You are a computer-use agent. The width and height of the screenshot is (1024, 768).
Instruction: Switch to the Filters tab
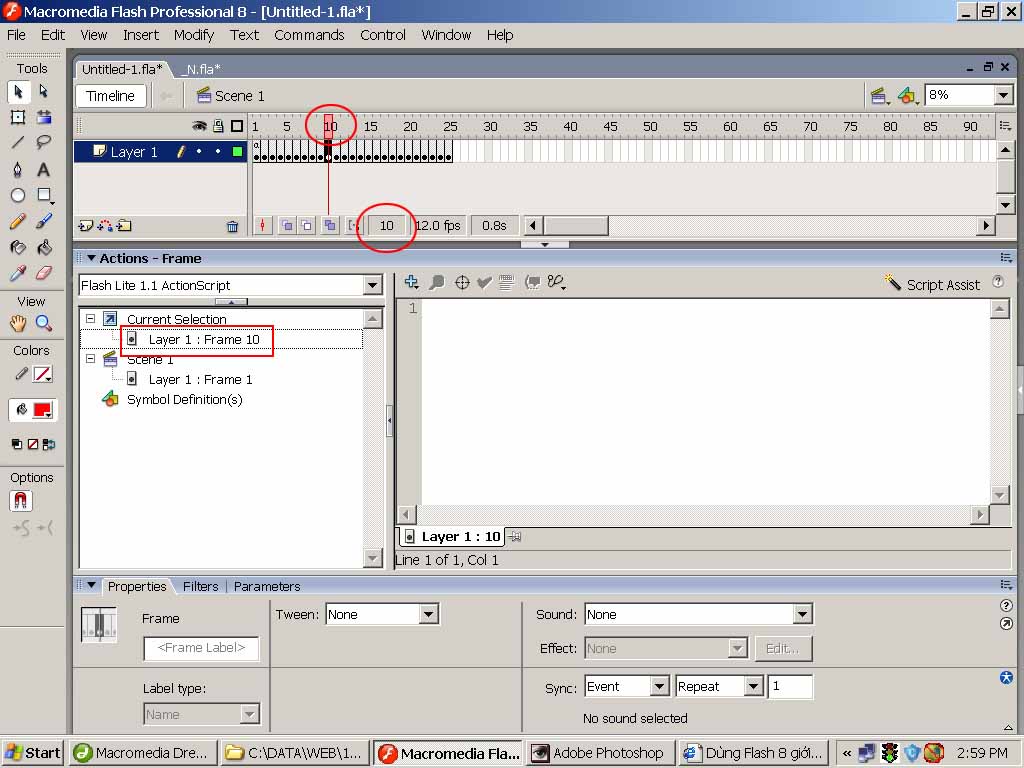tap(200, 586)
